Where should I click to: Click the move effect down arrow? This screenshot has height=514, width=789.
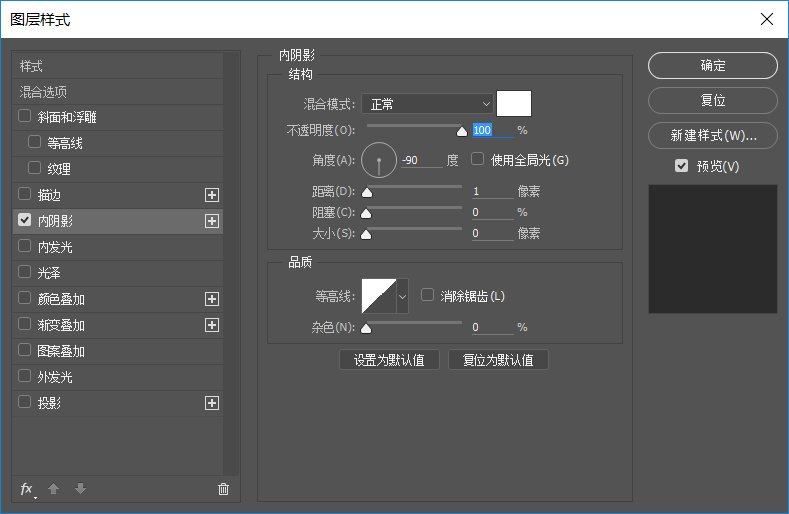(80, 489)
